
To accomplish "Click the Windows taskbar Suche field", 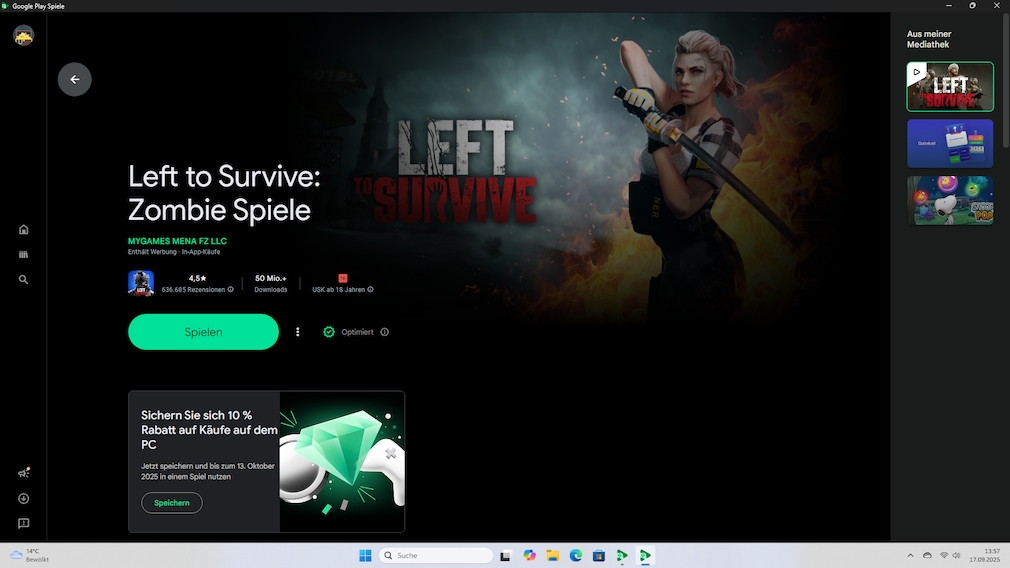I will (x=436, y=555).
